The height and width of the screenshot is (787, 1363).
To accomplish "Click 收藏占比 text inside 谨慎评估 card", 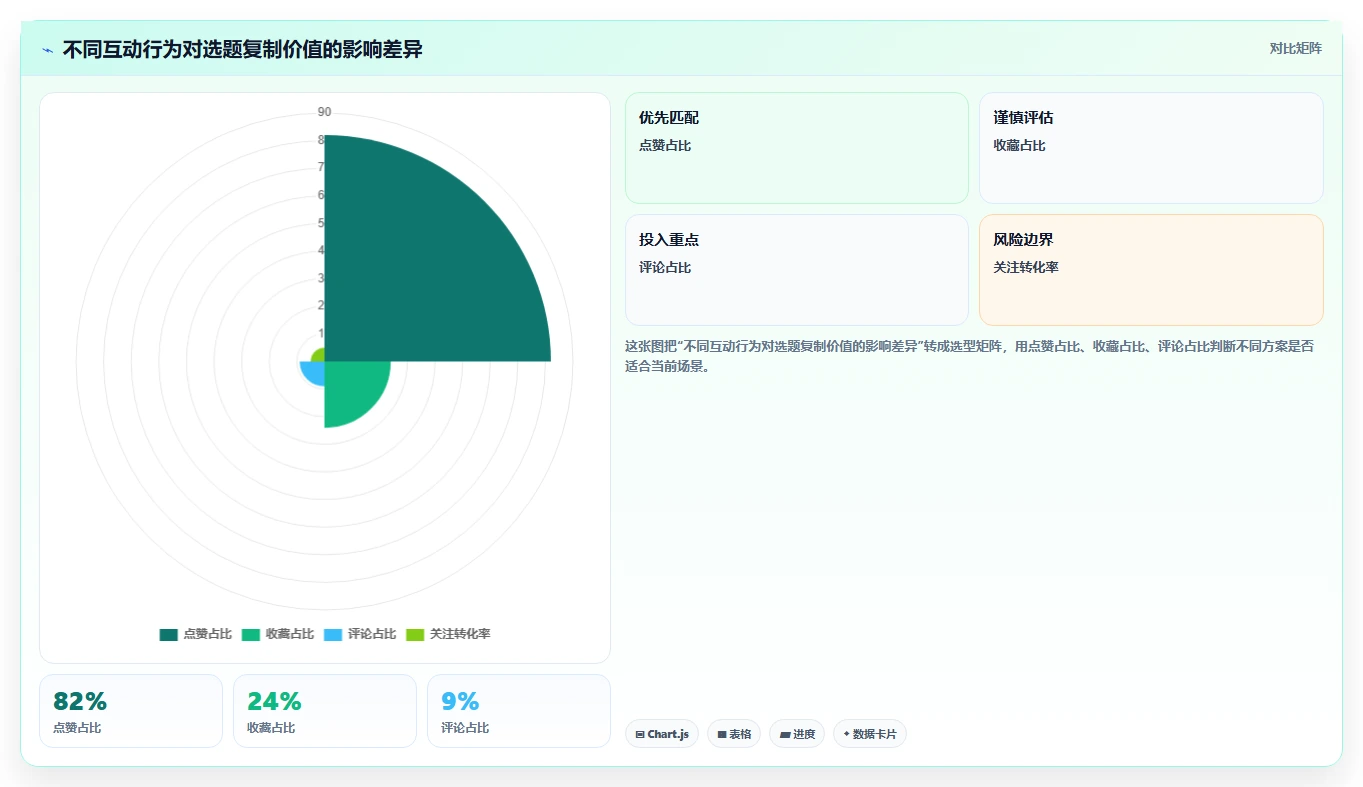I will tap(1019, 146).
